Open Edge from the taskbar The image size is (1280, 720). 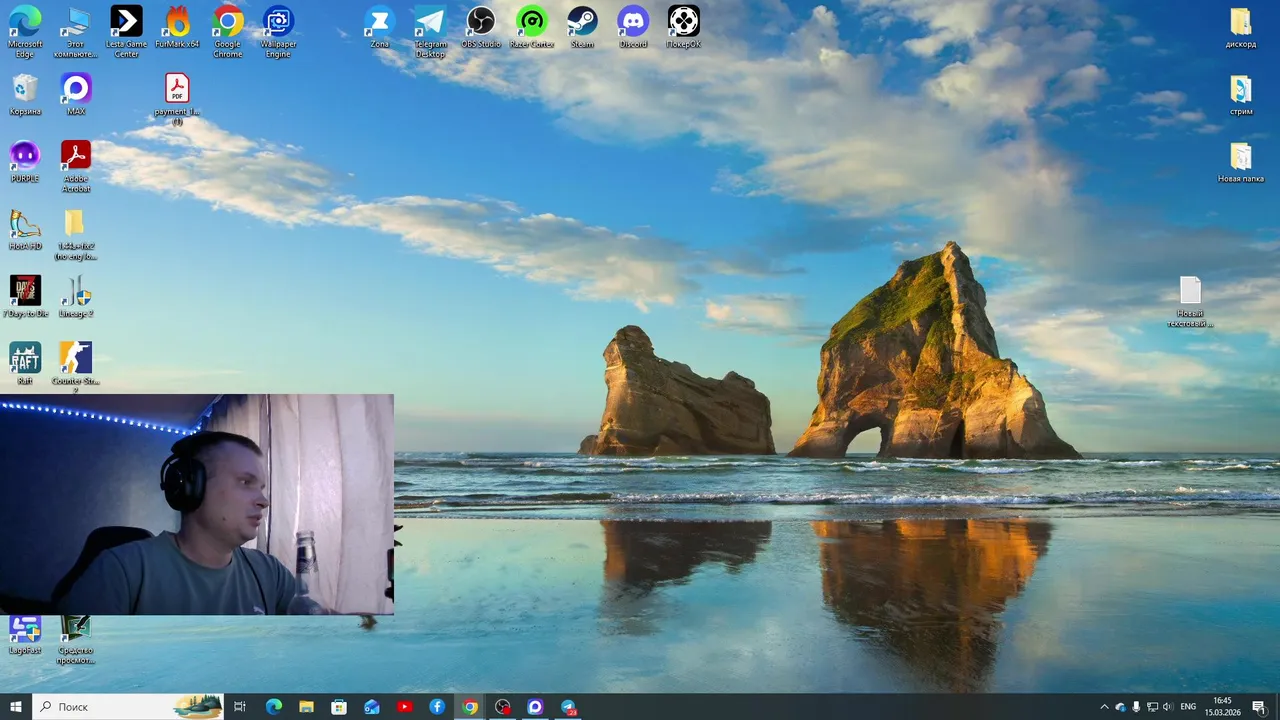(x=273, y=707)
